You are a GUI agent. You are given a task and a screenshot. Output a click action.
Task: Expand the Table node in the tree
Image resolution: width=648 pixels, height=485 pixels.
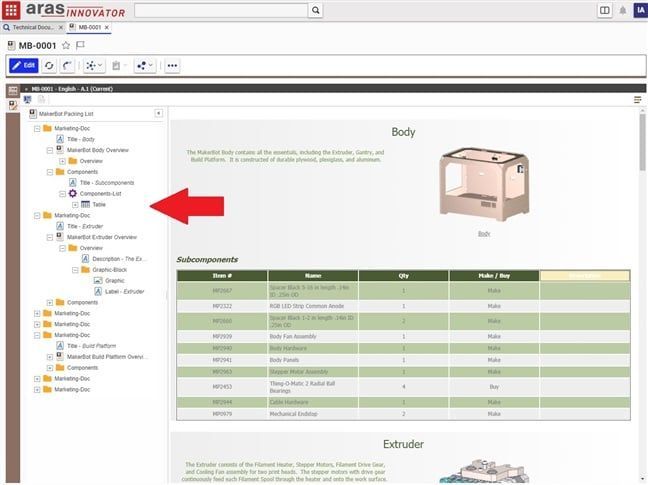tap(74, 204)
